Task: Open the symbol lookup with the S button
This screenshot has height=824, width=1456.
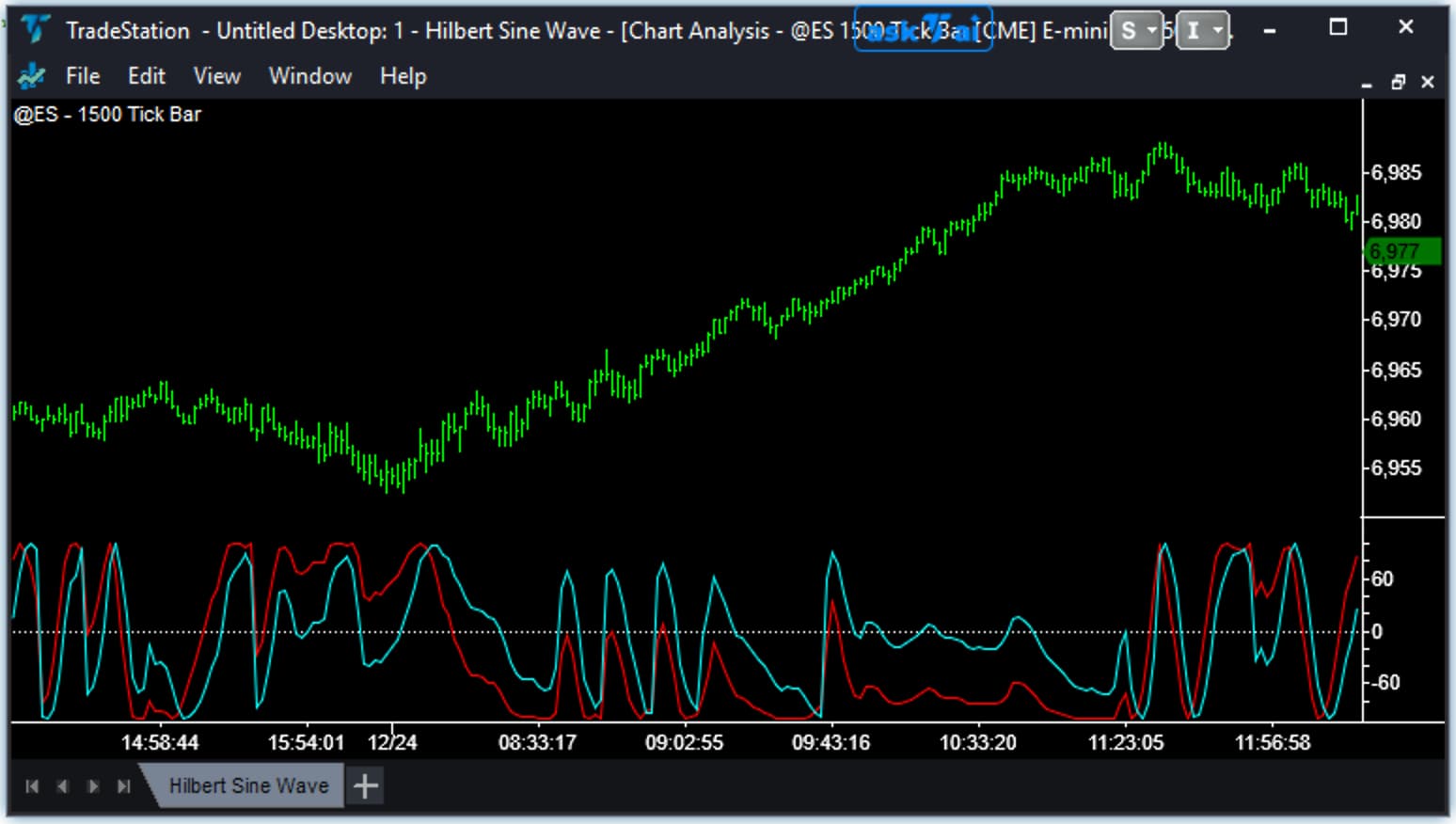Action: [1131, 30]
